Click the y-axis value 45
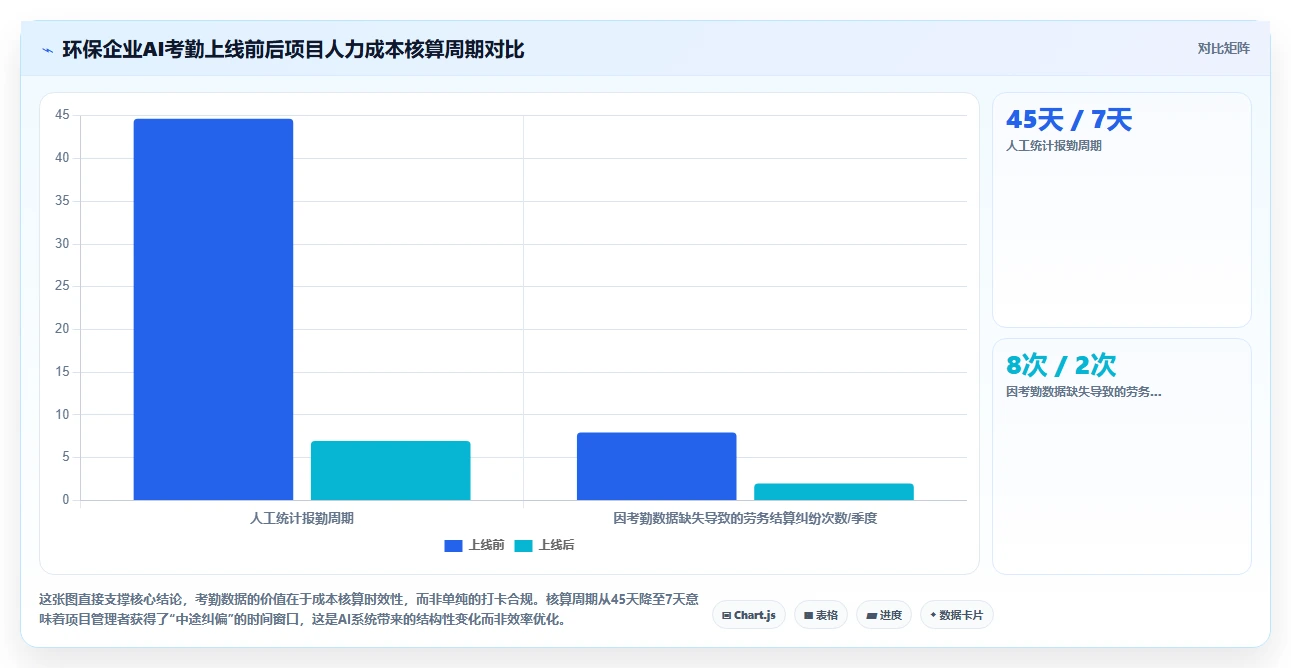This screenshot has width=1291, height=668. coord(62,115)
